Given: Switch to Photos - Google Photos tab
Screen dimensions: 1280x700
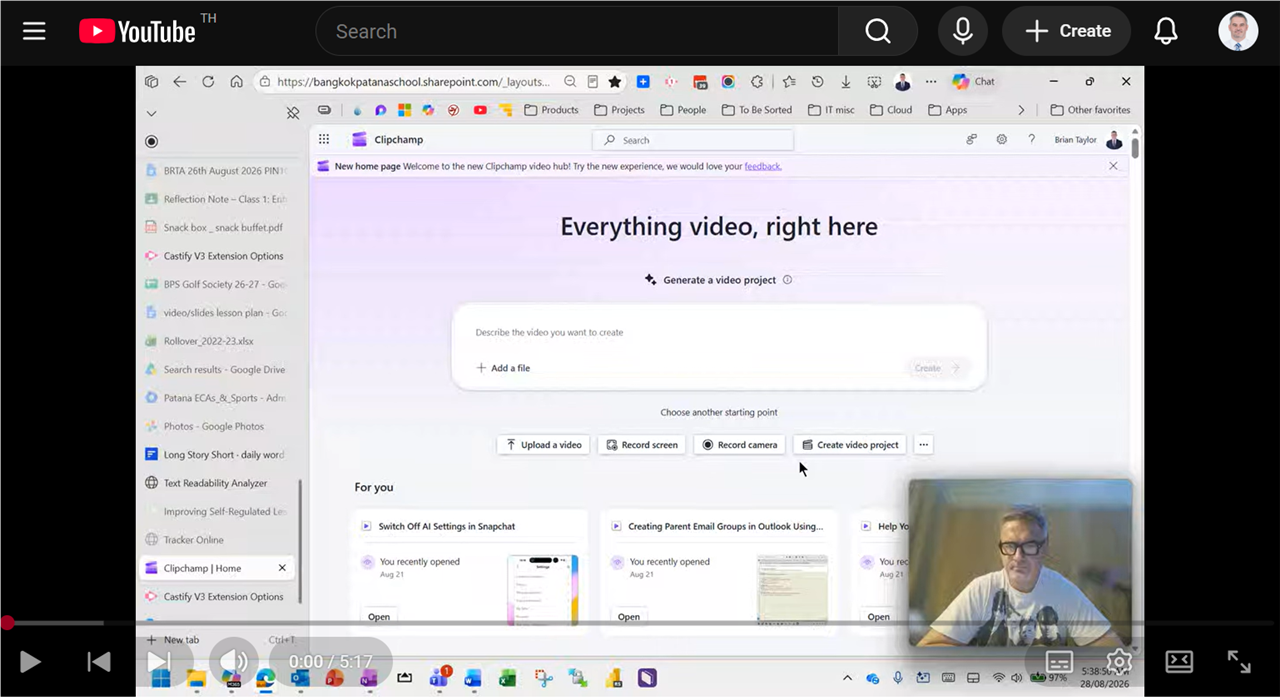Looking at the screenshot, I should pos(218,426).
